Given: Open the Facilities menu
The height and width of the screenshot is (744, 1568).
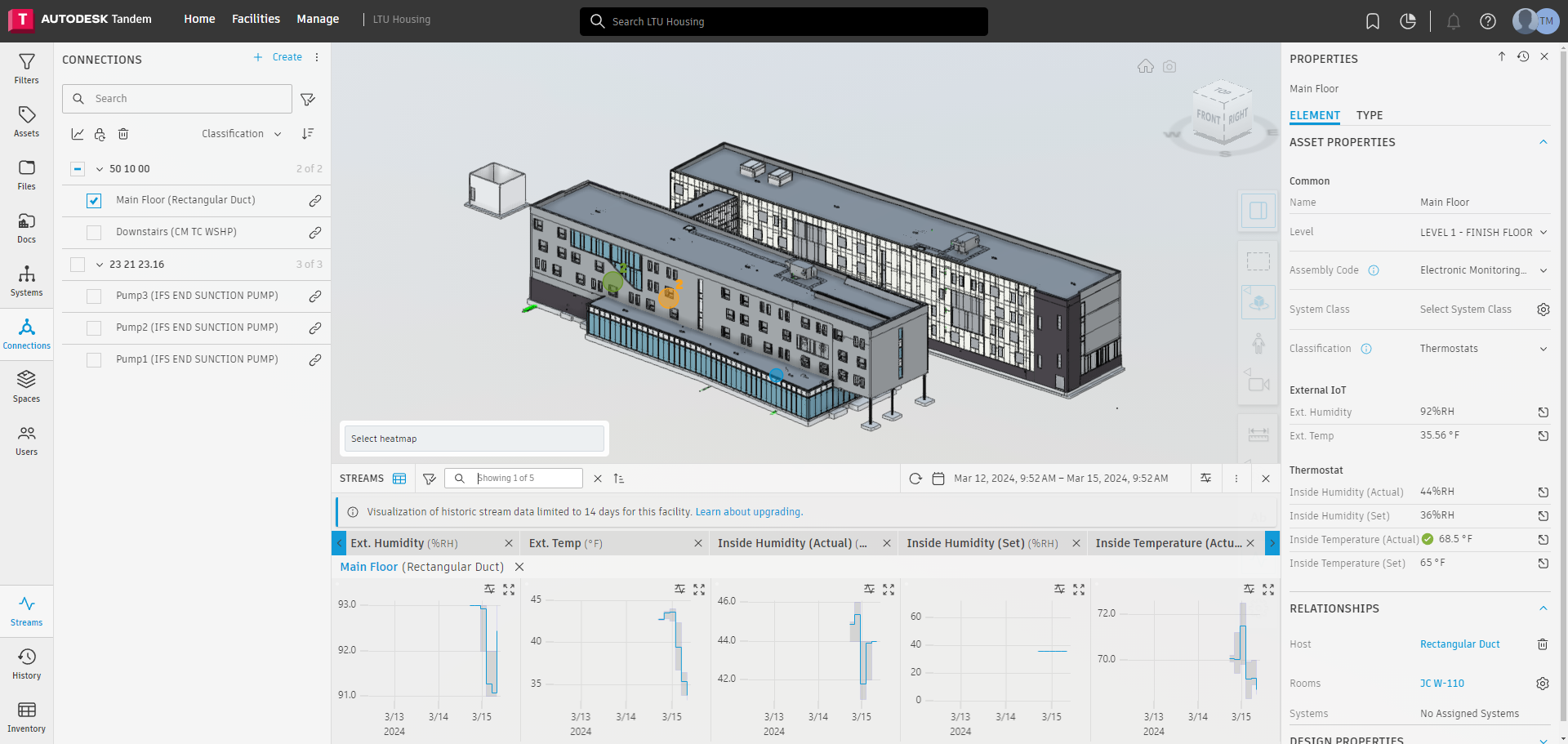Looking at the screenshot, I should click(x=256, y=19).
